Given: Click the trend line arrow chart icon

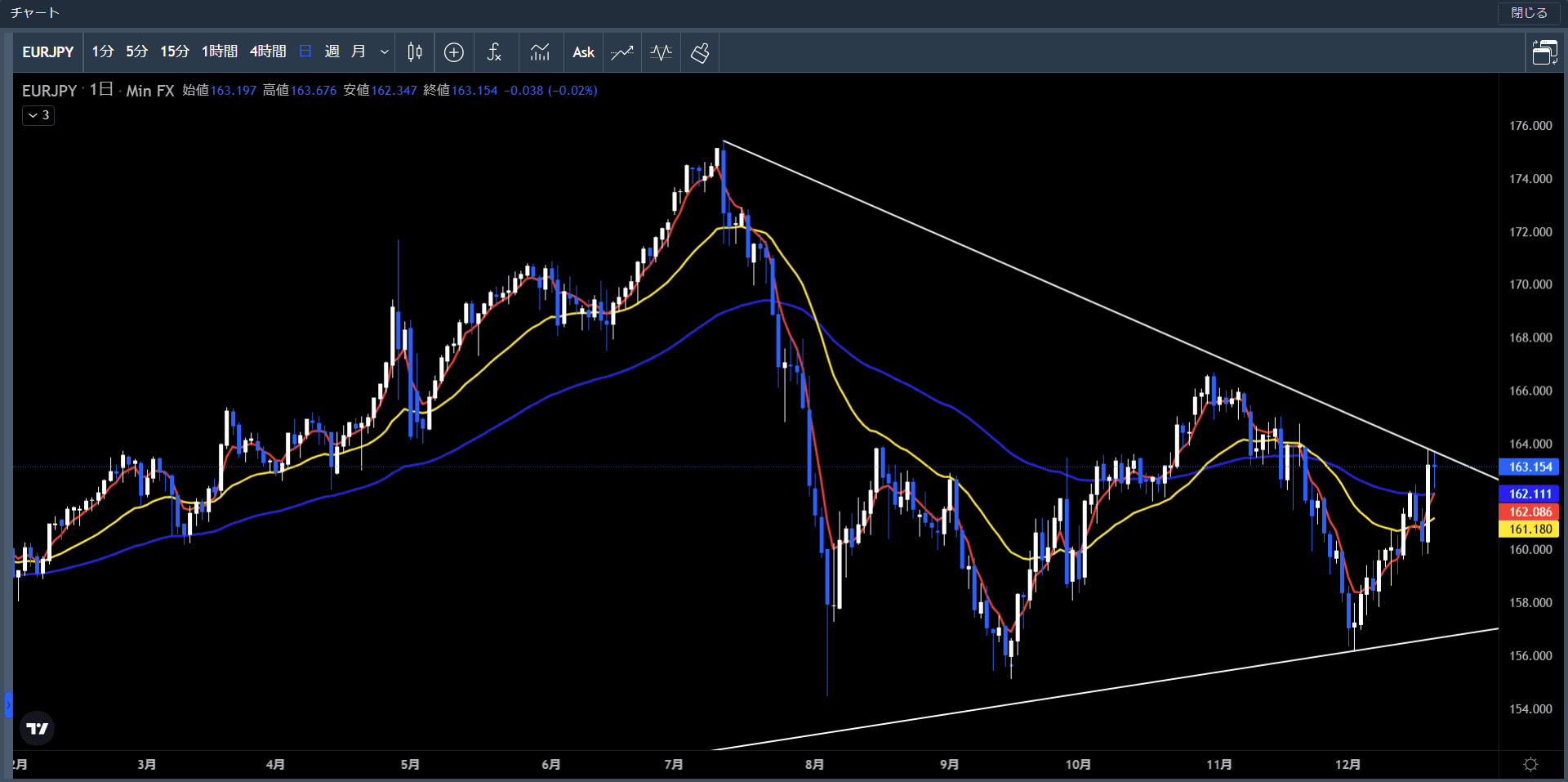Looking at the screenshot, I should (622, 52).
